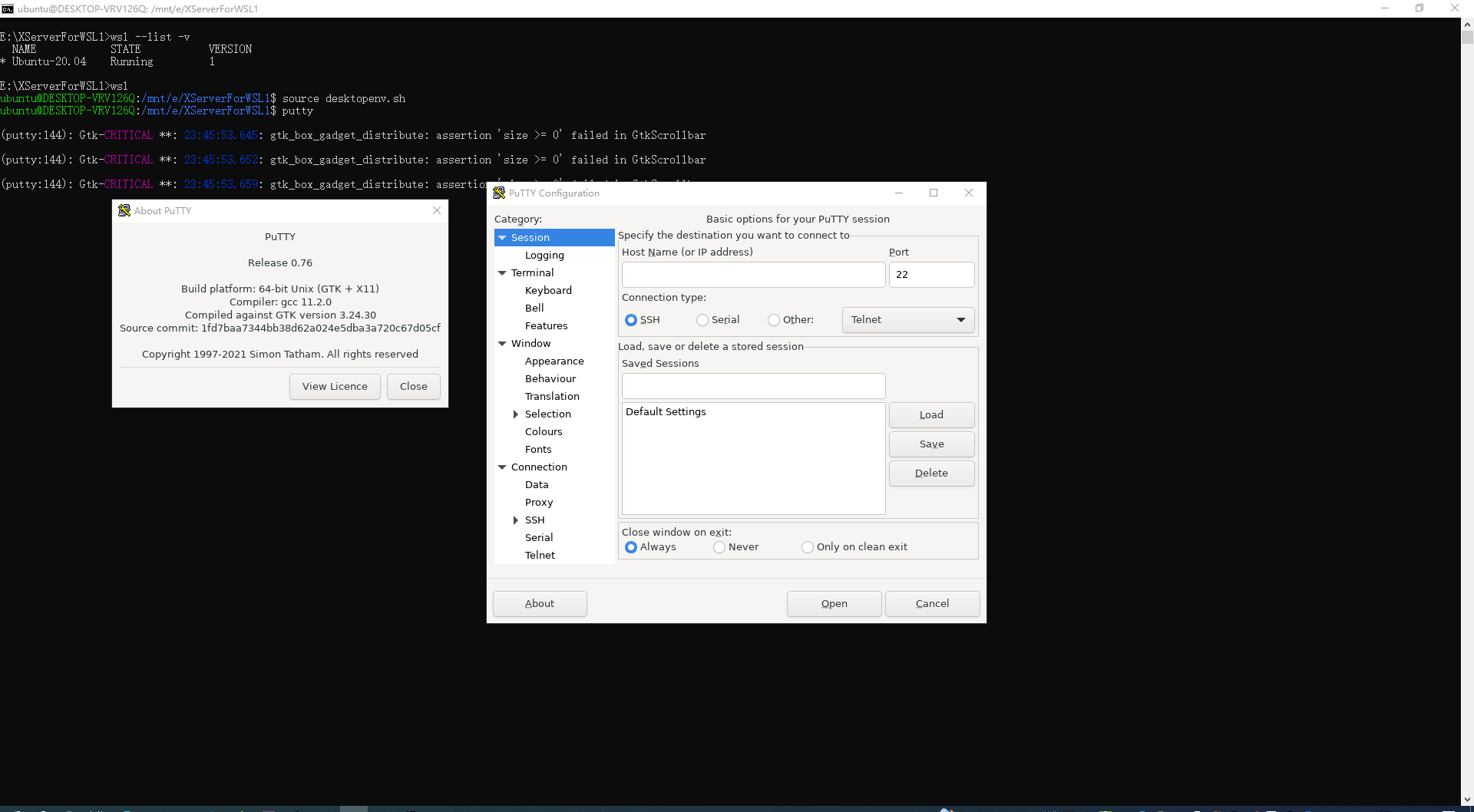The height and width of the screenshot is (812, 1474).
Task: Collapse the Session category triangle
Action: 502,238
